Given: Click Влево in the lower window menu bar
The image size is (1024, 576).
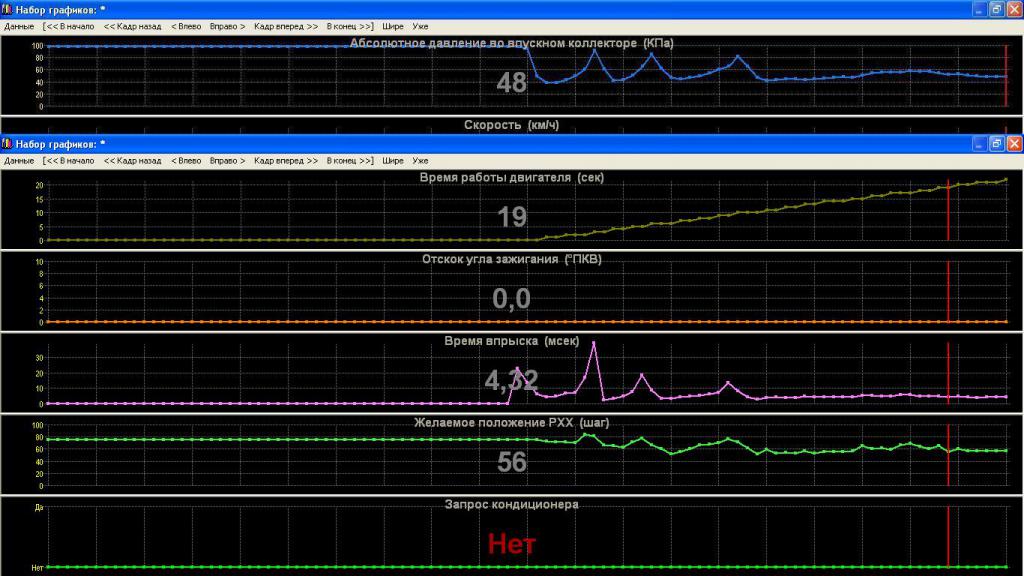Looking at the screenshot, I should 186,160.
